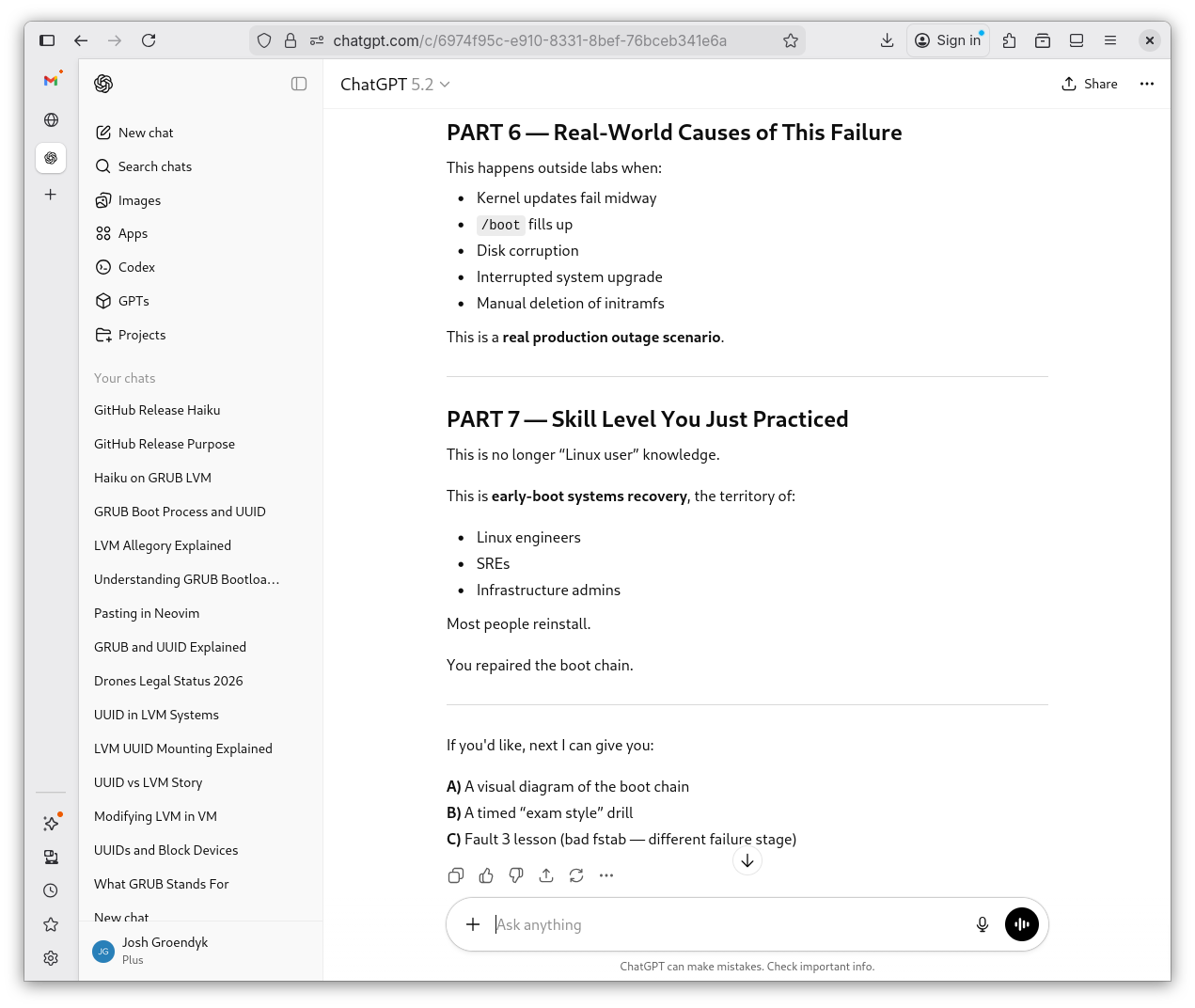
Task: Toggle the ChatGPT sidebar closed
Action: [x=299, y=84]
